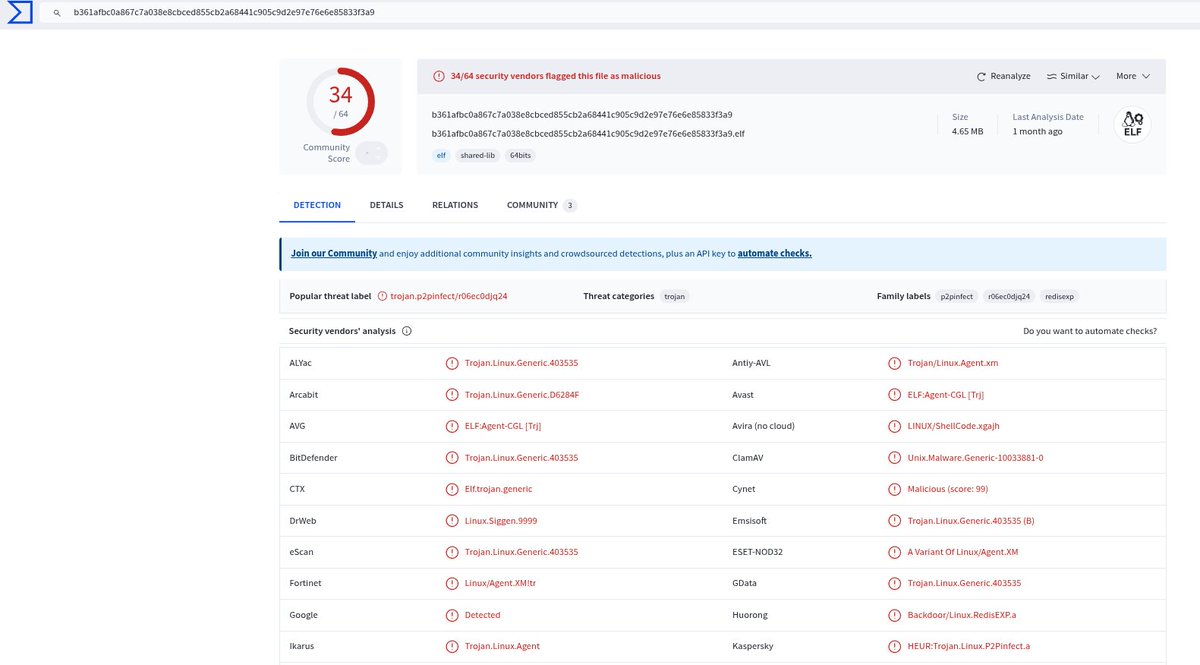The height and width of the screenshot is (665, 1200).
Task: Select the Backdoor/Linux.RedisEXP.a detection text
Action: point(962,615)
